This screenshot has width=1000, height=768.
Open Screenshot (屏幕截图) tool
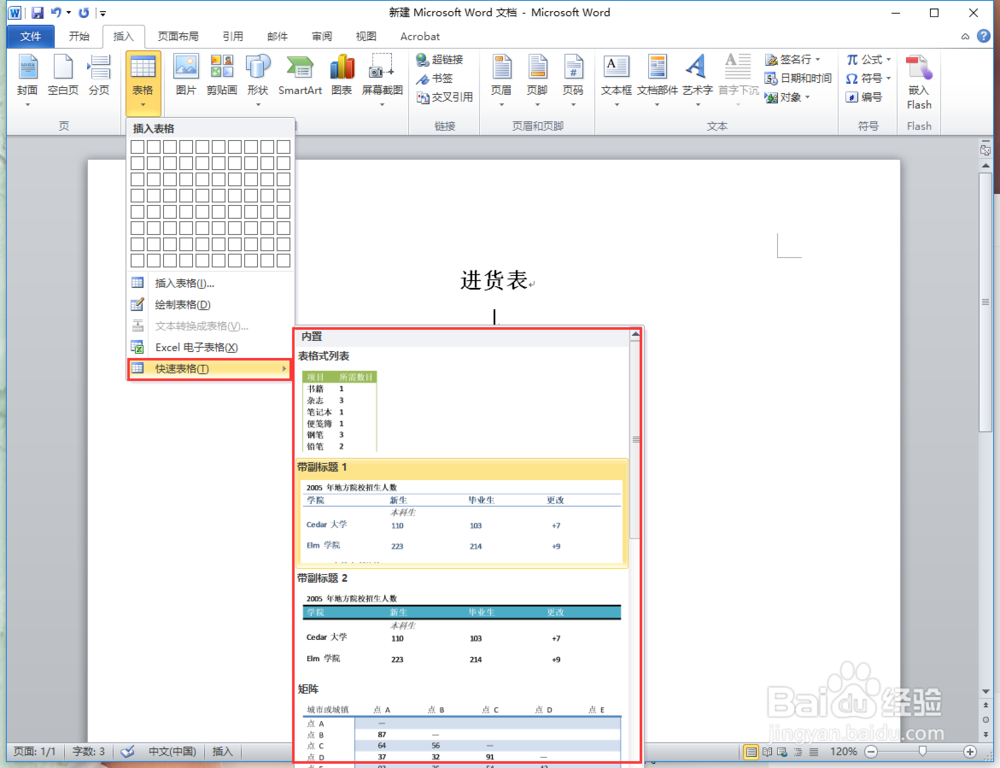[x=382, y=80]
